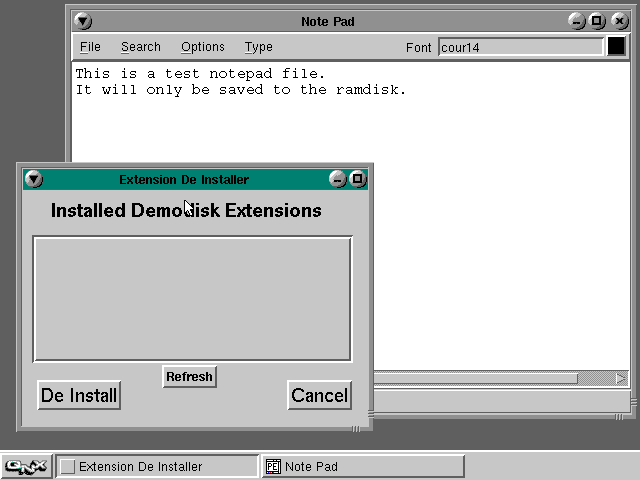Open the Search menu in Note Pad
This screenshot has height=480, width=640.
141,47
